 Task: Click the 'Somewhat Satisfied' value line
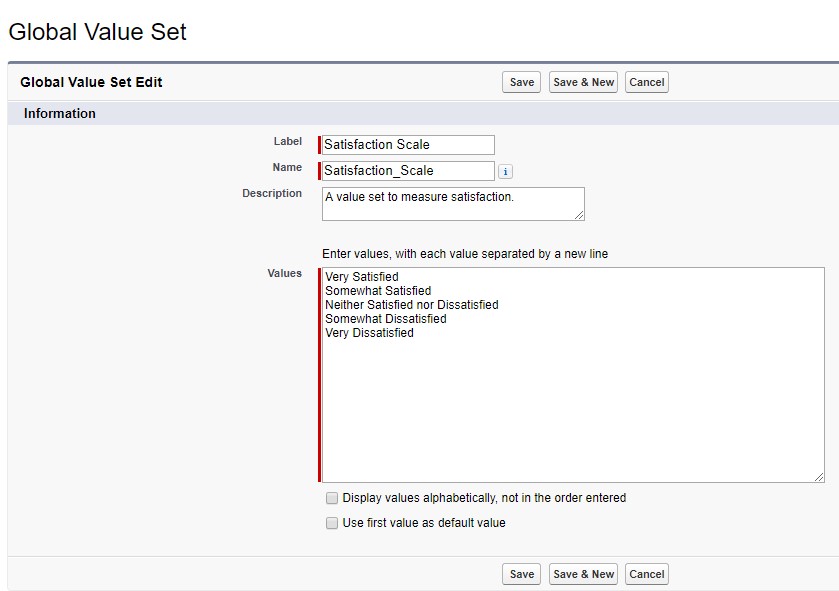point(378,290)
